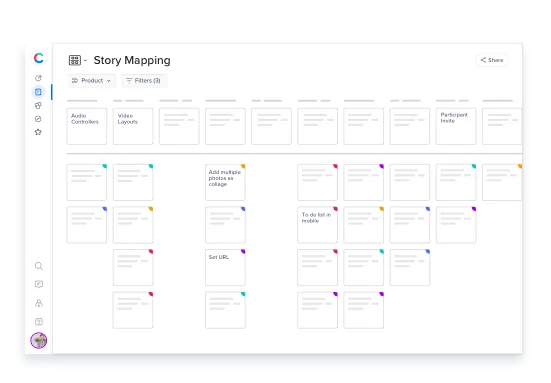
Task: Open the clipboard icon in sidebar
Action: 38,92
